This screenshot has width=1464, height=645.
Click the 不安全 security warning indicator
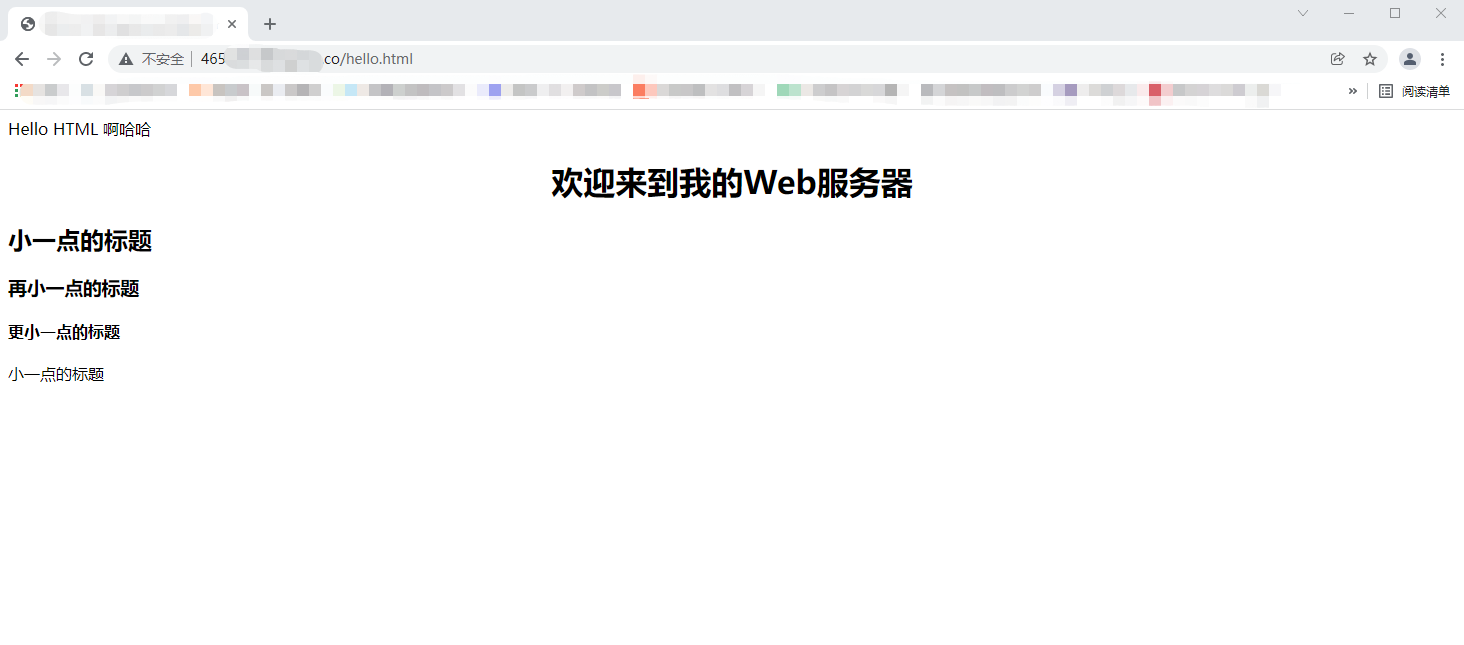point(152,59)
